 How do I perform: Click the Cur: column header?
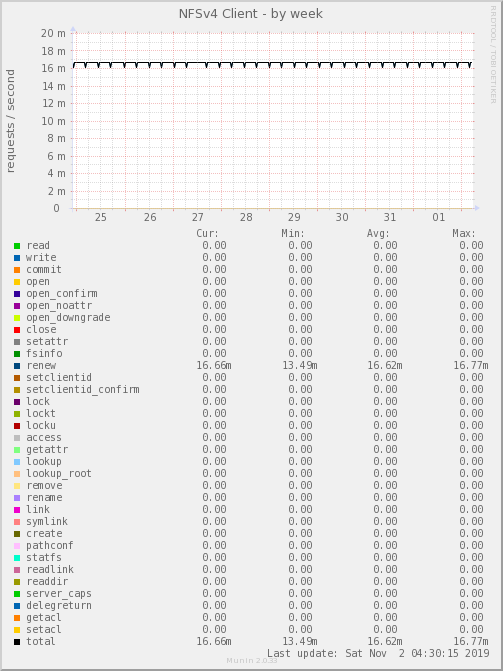click(x=208, y=234)
